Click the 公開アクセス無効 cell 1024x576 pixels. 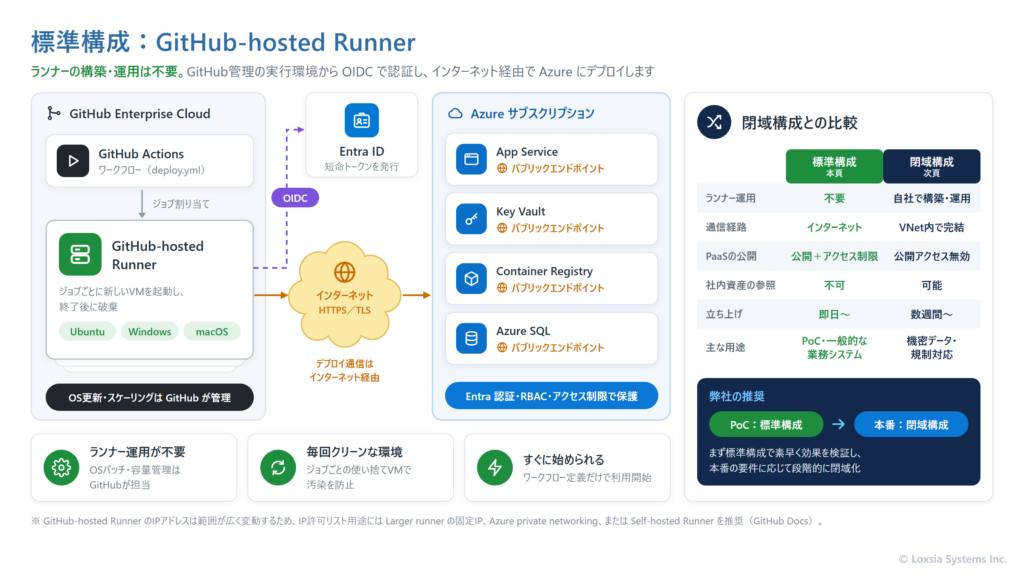tap(931, 256)
